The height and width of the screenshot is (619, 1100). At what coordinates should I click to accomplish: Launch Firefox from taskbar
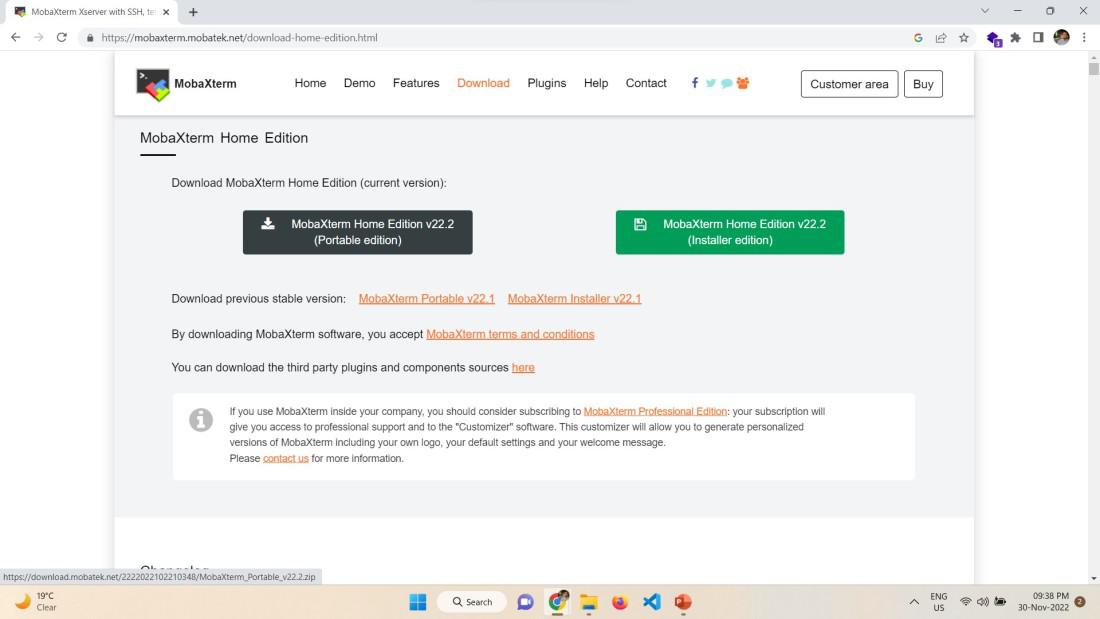[x=620, y=602]
